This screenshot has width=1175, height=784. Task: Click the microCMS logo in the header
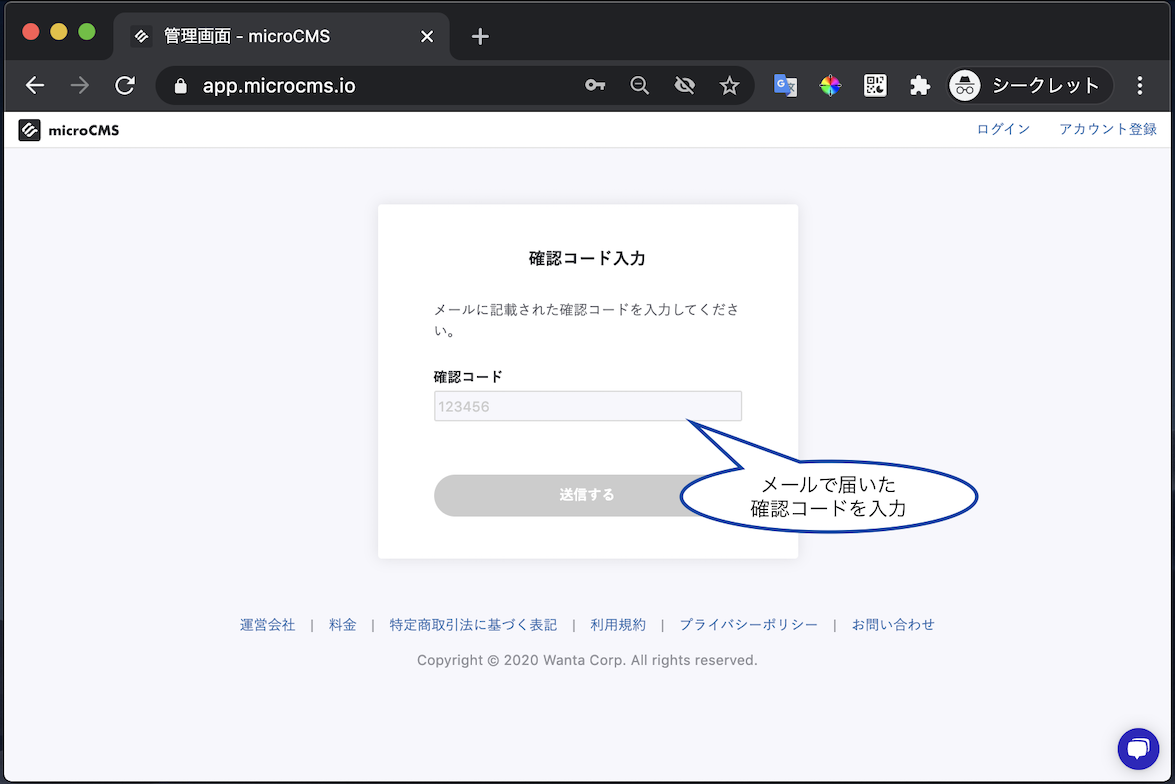click(x=69, y=130)
